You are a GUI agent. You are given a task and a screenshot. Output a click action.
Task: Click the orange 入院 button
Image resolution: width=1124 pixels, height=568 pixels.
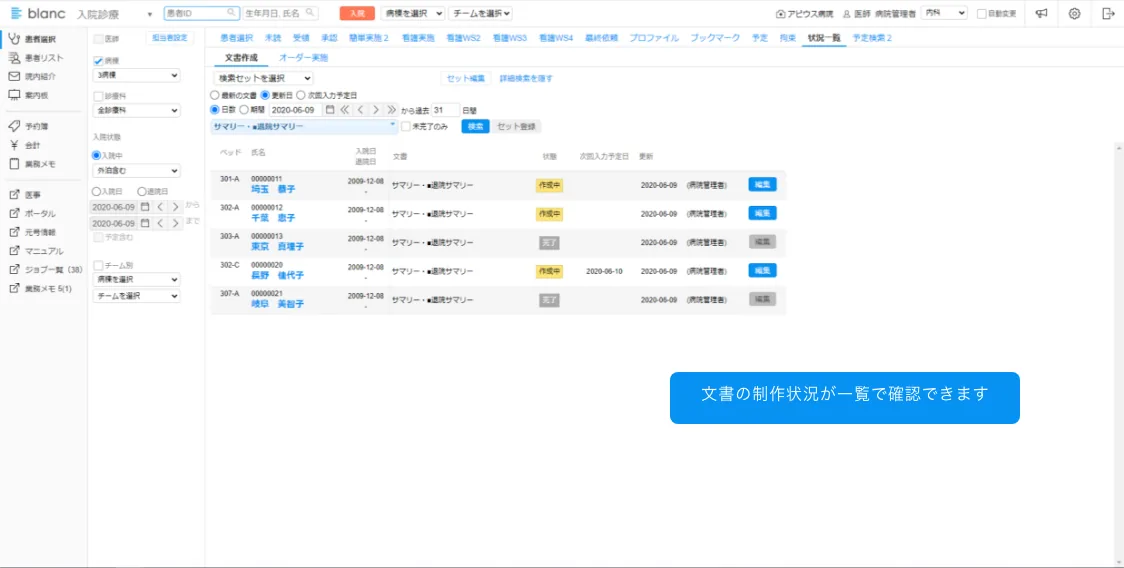click(357, 13)
